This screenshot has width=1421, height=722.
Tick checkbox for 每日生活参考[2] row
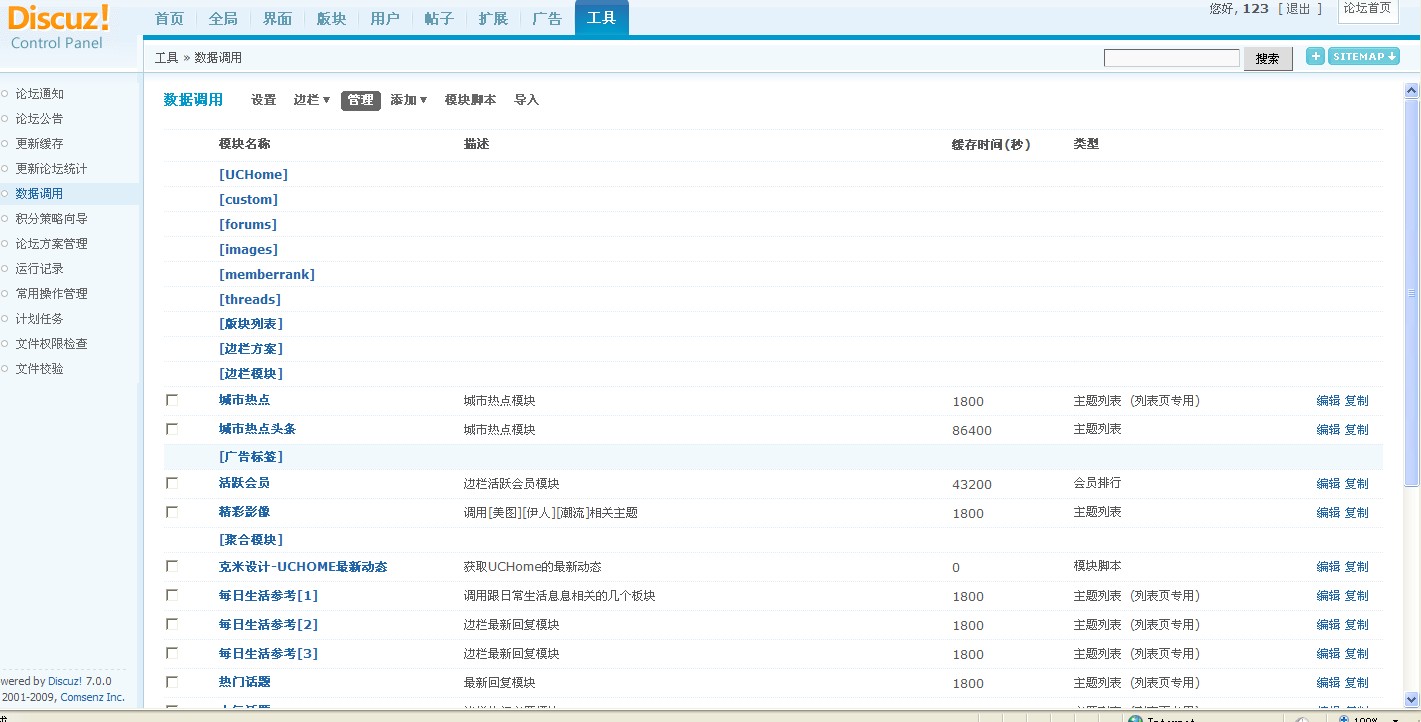tap(172, 624)
